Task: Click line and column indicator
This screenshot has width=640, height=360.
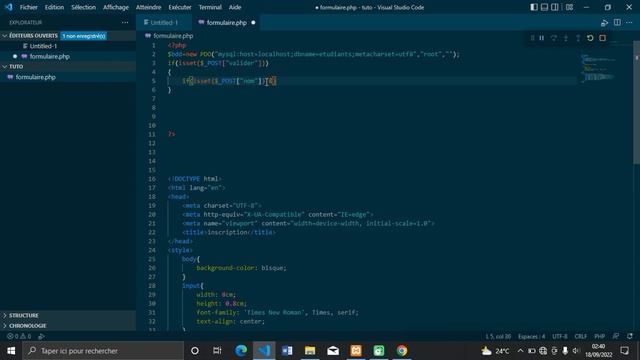Action: tap(498, 336)
